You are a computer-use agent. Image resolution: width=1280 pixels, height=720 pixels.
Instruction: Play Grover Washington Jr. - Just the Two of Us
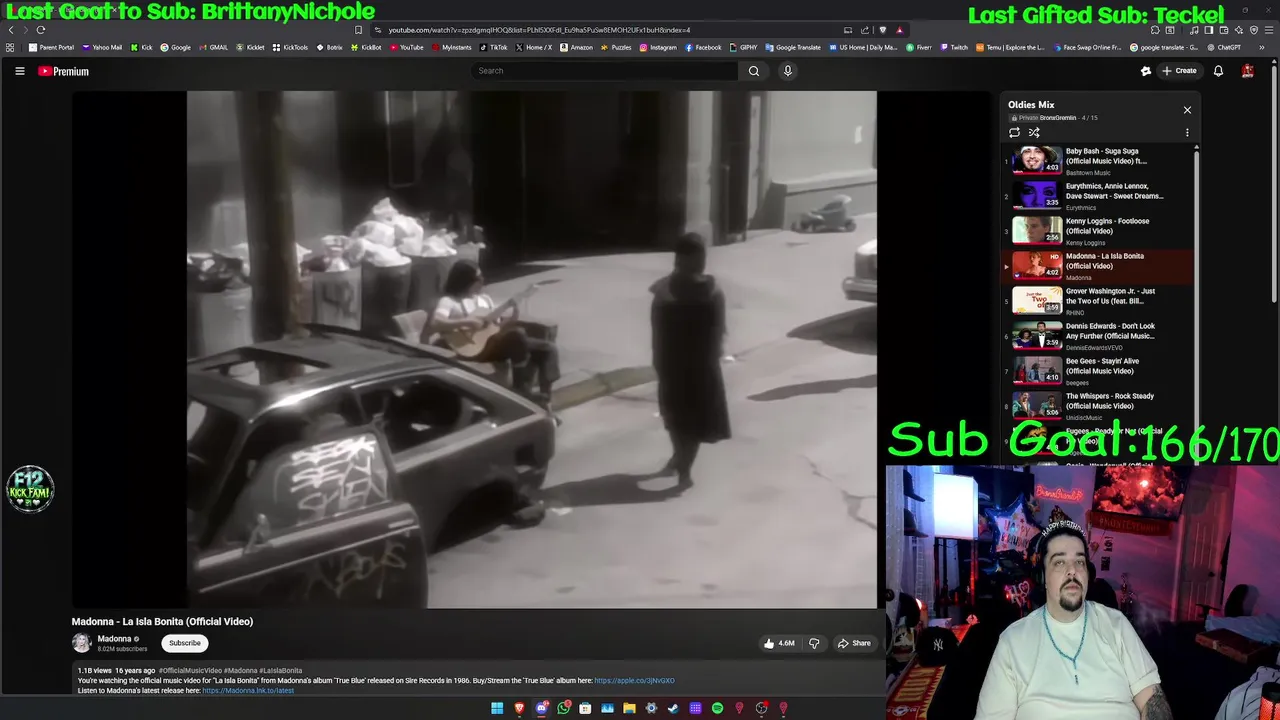click(1098, 301)
